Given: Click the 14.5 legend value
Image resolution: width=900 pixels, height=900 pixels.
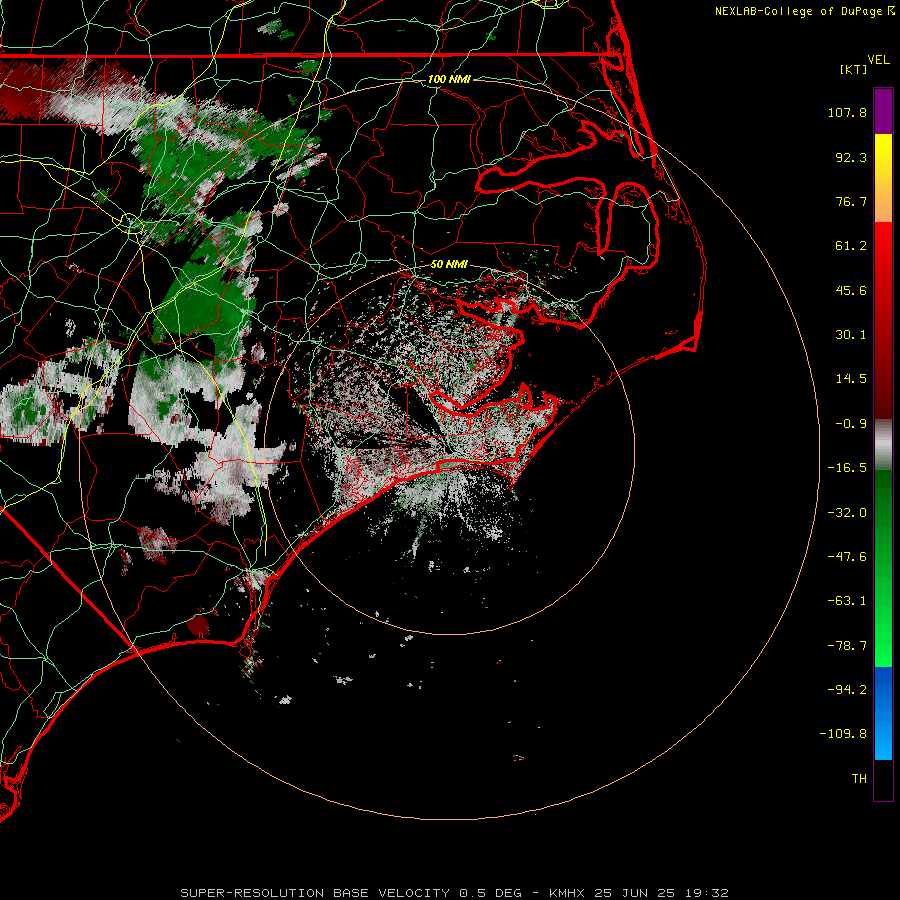Looking at the screenshot, I should [851, 379].
